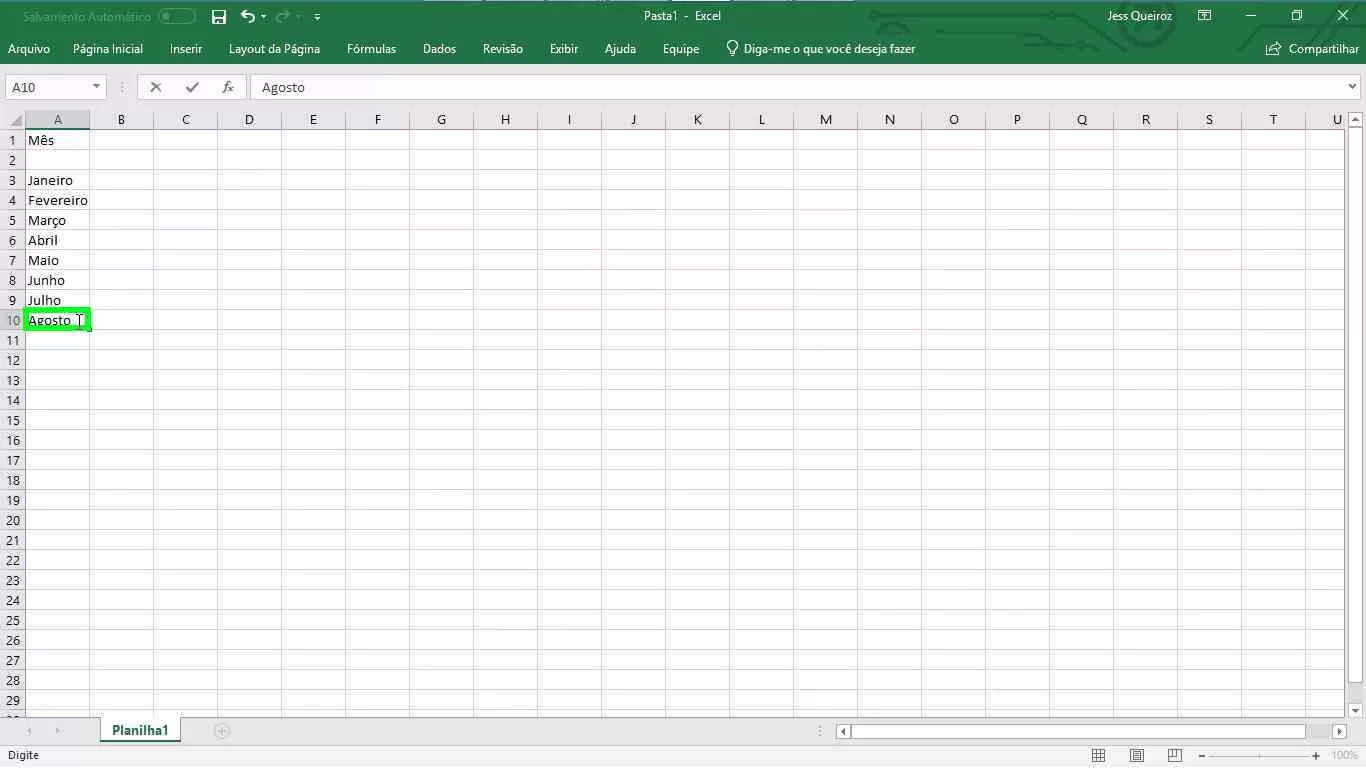
Task: Click the cell containing Julho
Action: (x=57, y=300)
